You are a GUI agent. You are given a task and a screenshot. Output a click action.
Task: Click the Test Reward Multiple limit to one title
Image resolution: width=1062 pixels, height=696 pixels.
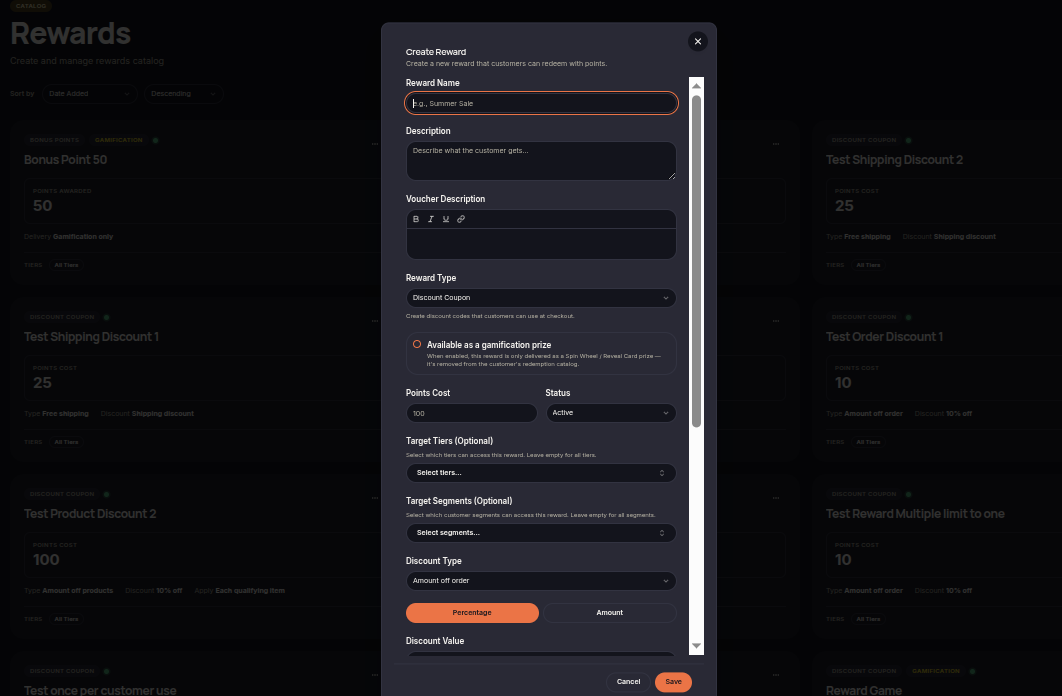click(915, 514)
